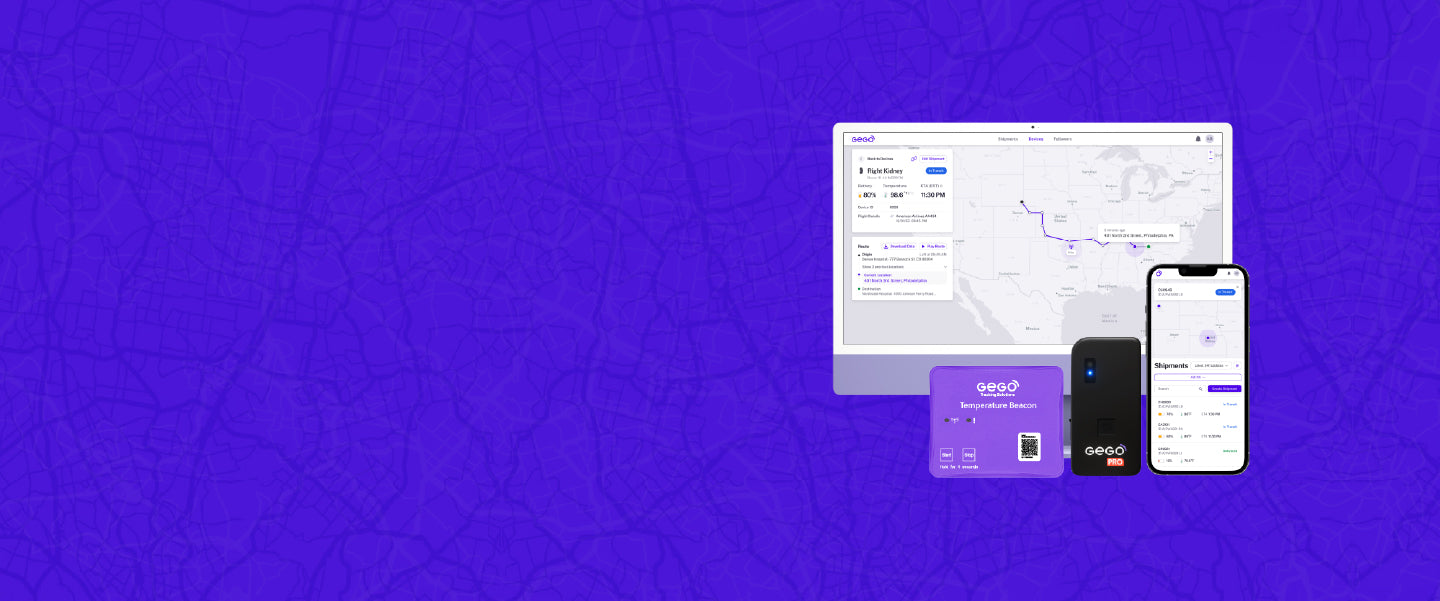Open the Followers tab in dashboard
The image size is (1440, 601).
[x=1062, y=139]
